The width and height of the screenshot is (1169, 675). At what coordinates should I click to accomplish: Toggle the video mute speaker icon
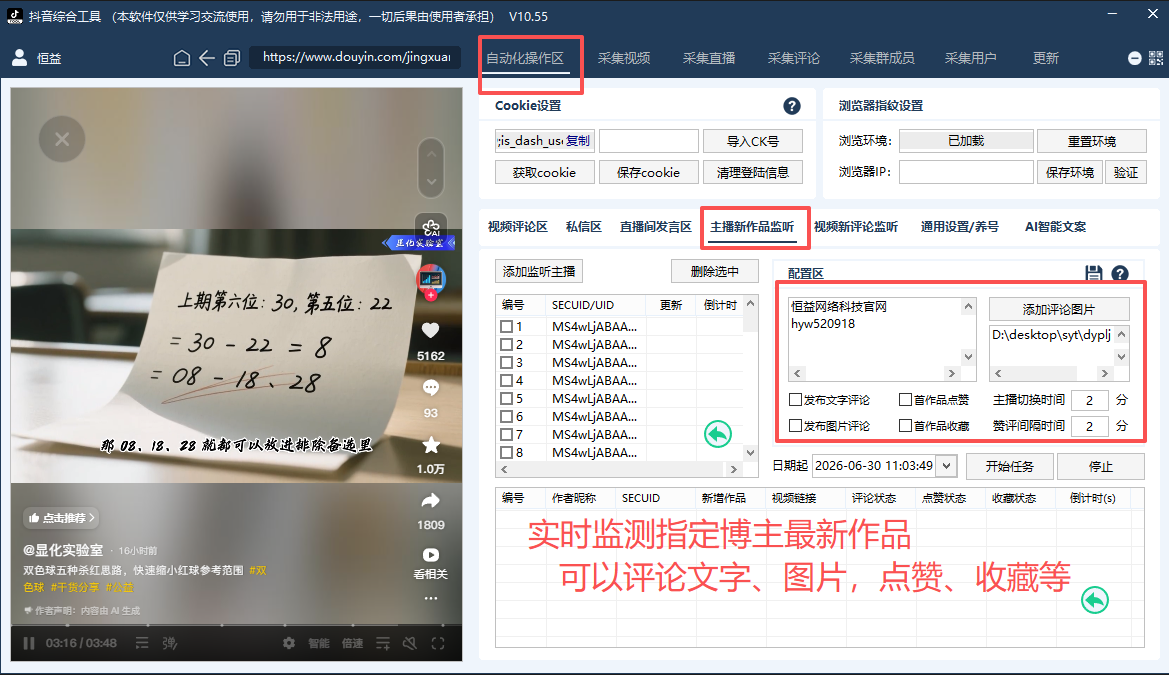click(x=409, y=643)
